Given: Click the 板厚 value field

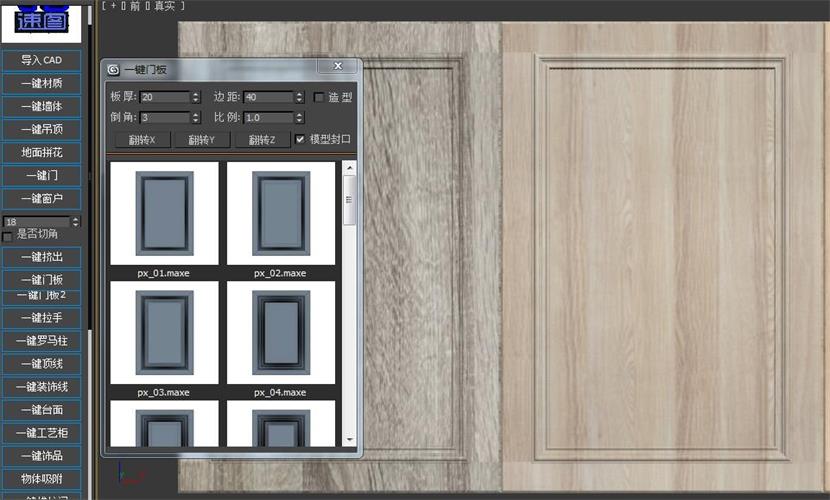Looking at the screenshot, I should point(165,97).
